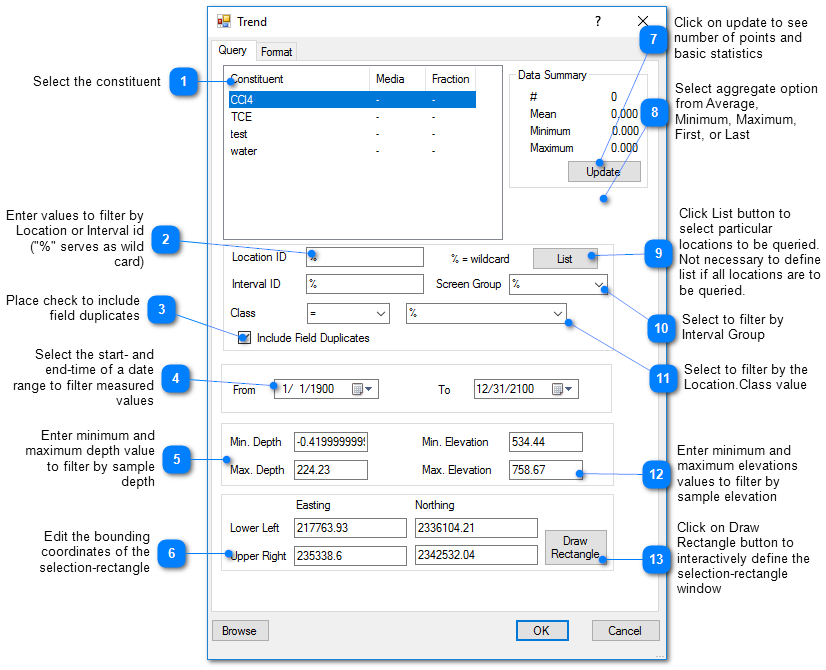Uncheck Include Field Duplicates
The image size is (826, 670).
(x=244, y=338)
